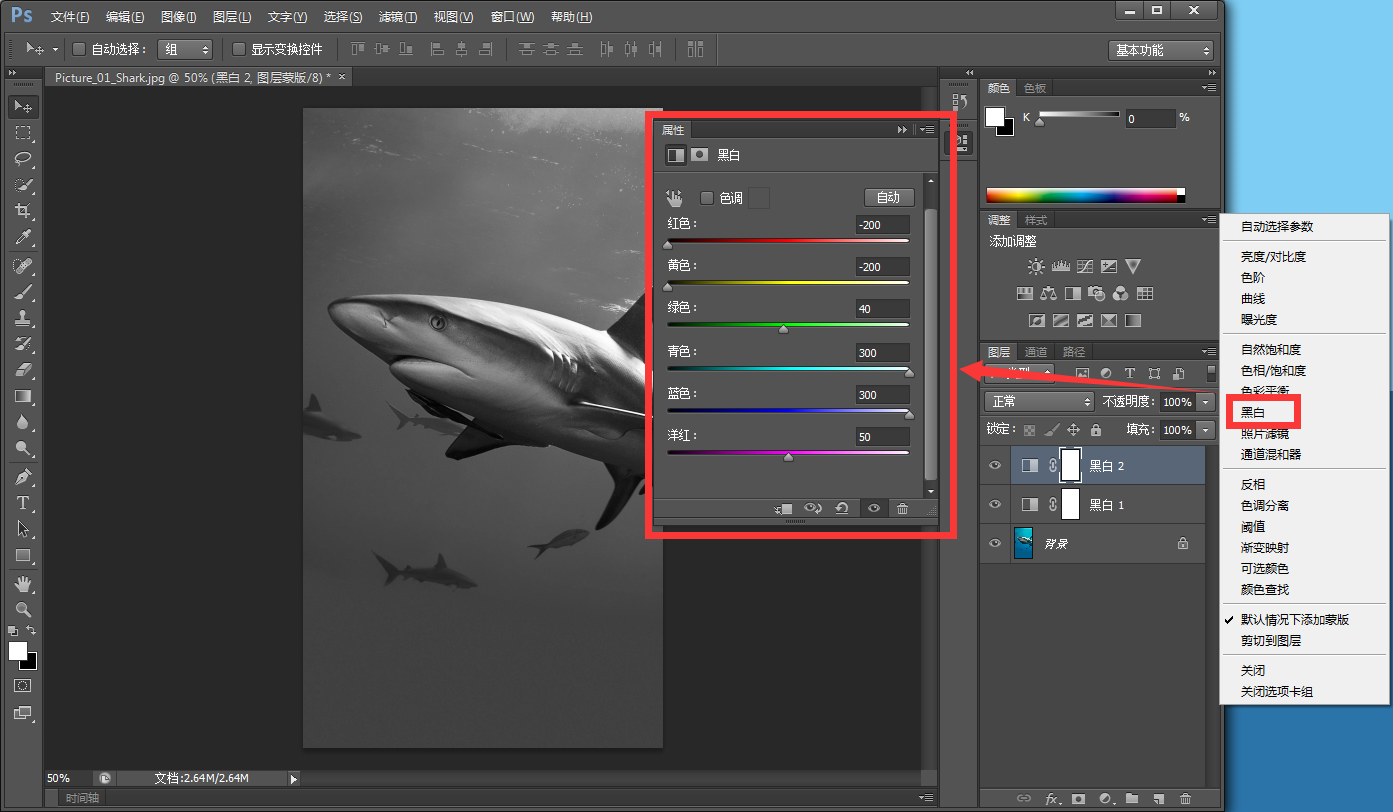Expand the 不透明度 opacity dropdown arrow

pyautogui.click(x=1206, y=401)
